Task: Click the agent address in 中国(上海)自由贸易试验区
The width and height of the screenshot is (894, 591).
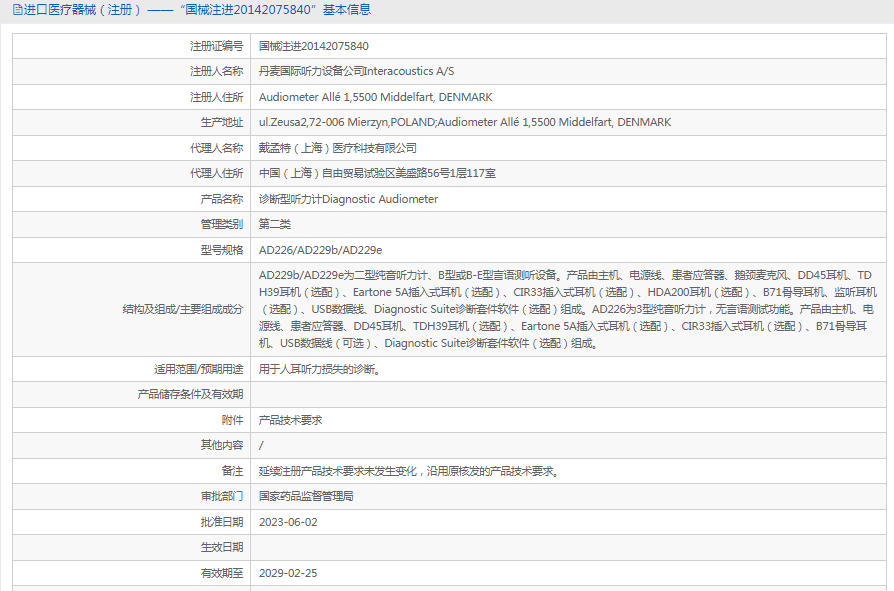Action: 377,173
